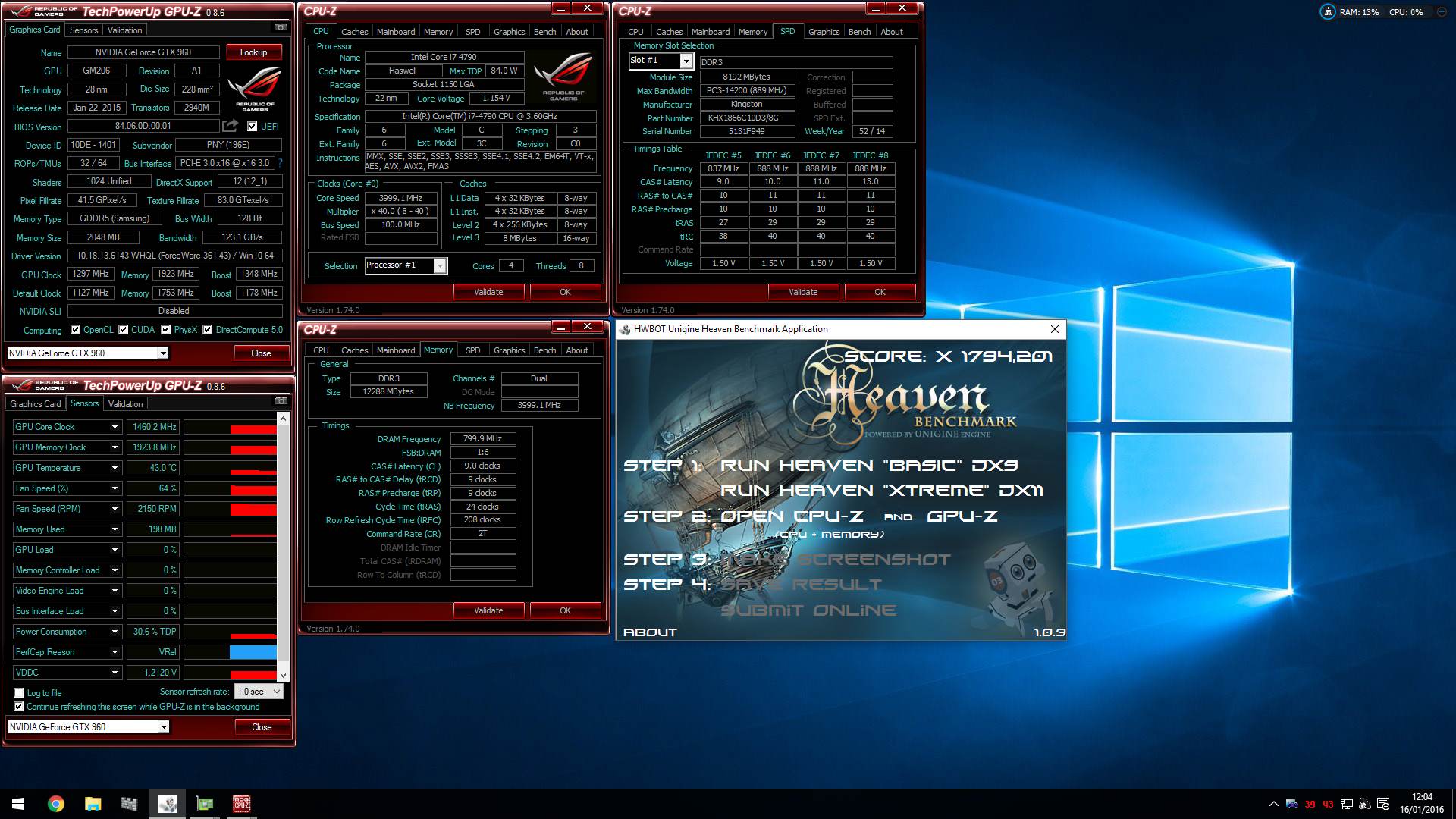
Task: Open Caches tab in CPU-Z SPD window
Action: (669, 32)
